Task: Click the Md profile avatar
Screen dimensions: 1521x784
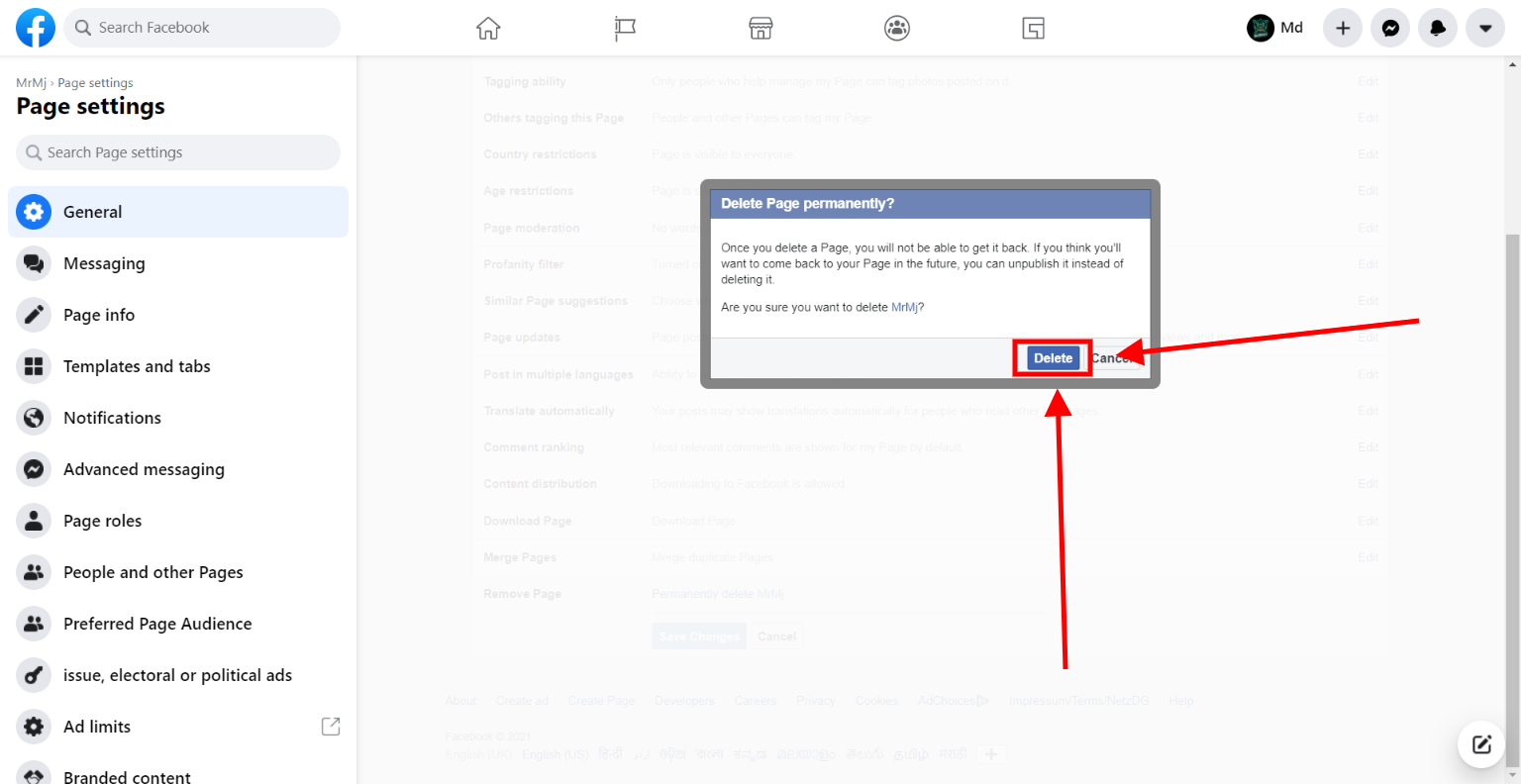Action: point(1260,28)
